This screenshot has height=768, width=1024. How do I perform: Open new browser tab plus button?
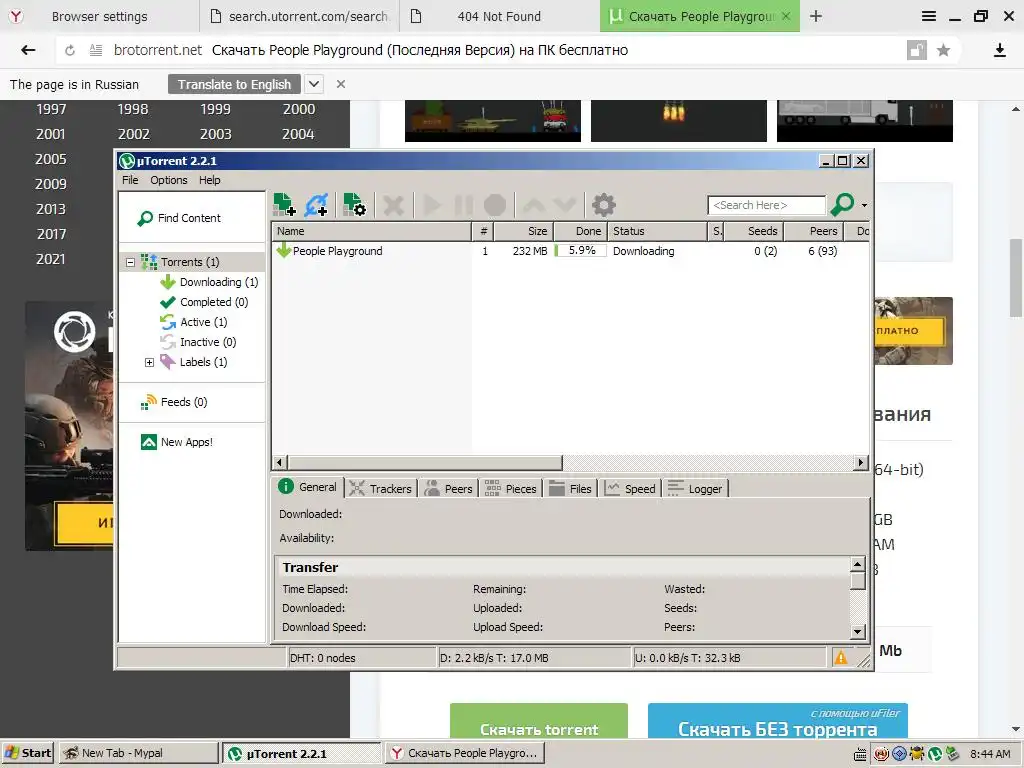[816, 16]
